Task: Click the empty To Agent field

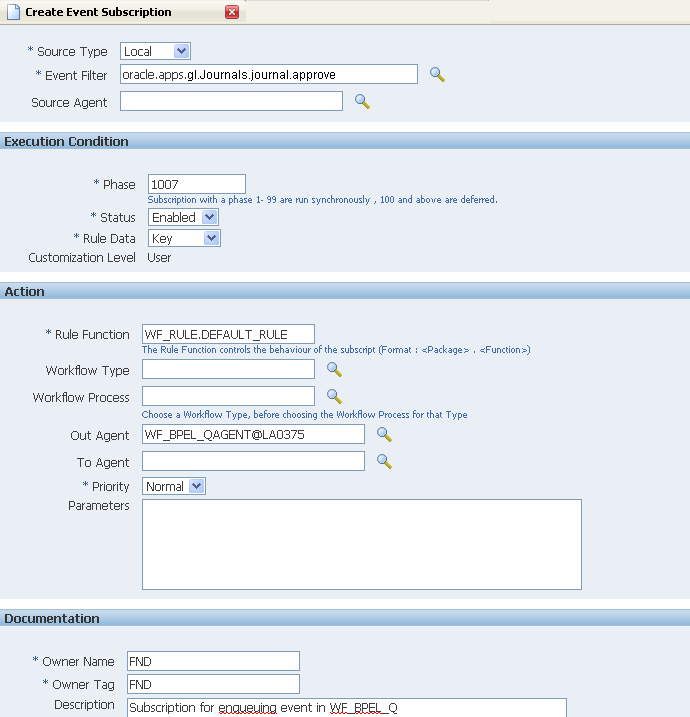Action: pos(253,461)
